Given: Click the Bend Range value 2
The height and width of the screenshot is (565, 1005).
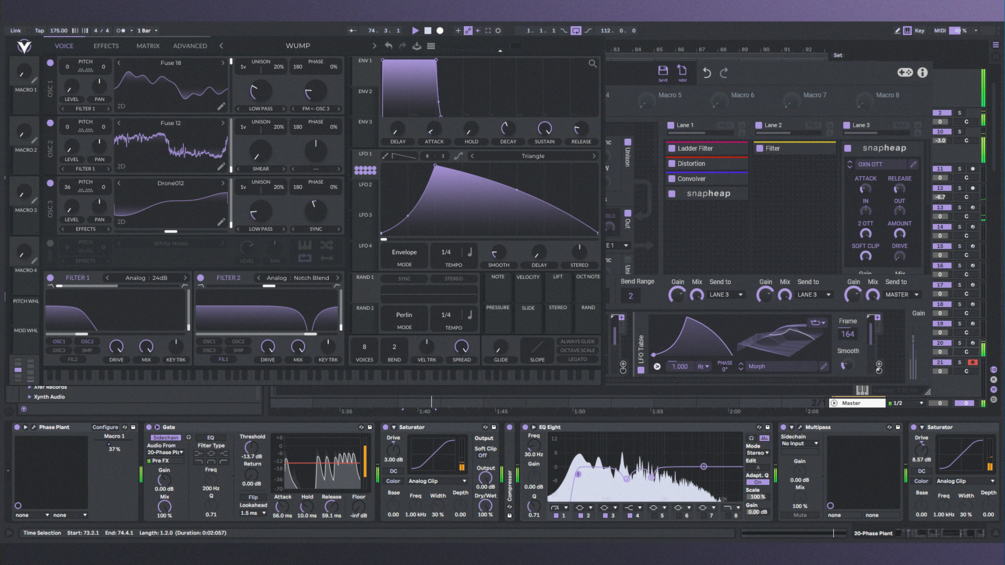Looking at the screenshot, I should [630, 295].
